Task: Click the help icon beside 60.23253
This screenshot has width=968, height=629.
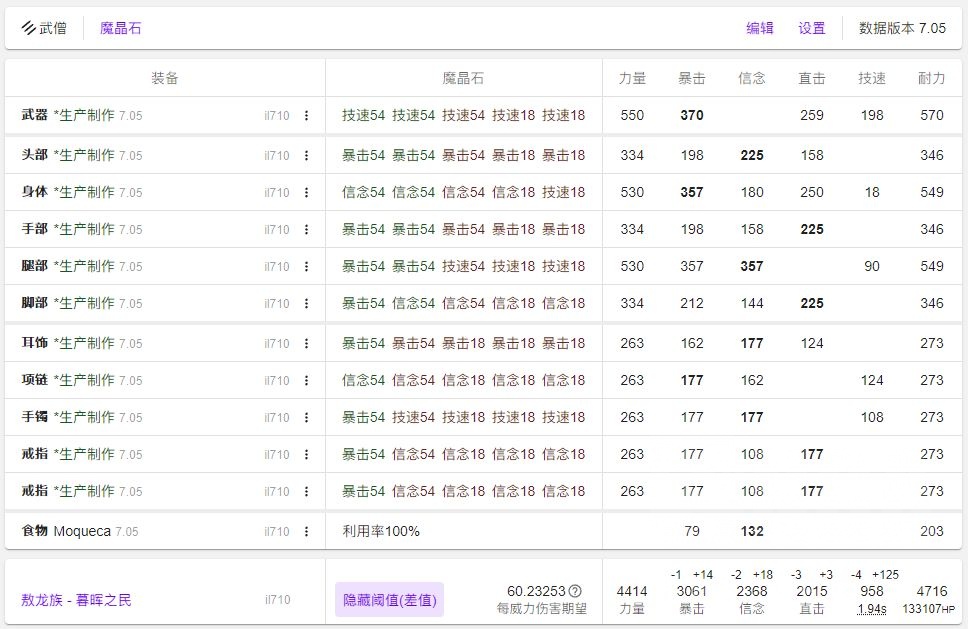Action: click(x=575, y=591)
